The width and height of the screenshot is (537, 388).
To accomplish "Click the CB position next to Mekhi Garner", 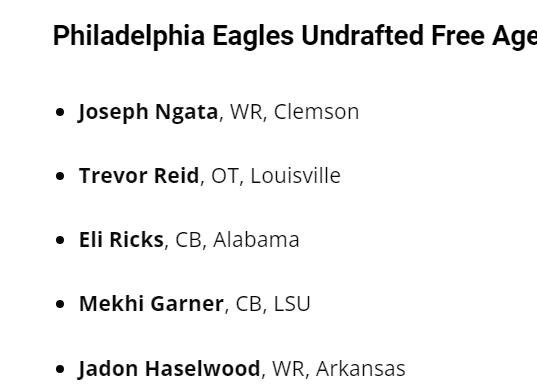I will [x=249, y=304].
